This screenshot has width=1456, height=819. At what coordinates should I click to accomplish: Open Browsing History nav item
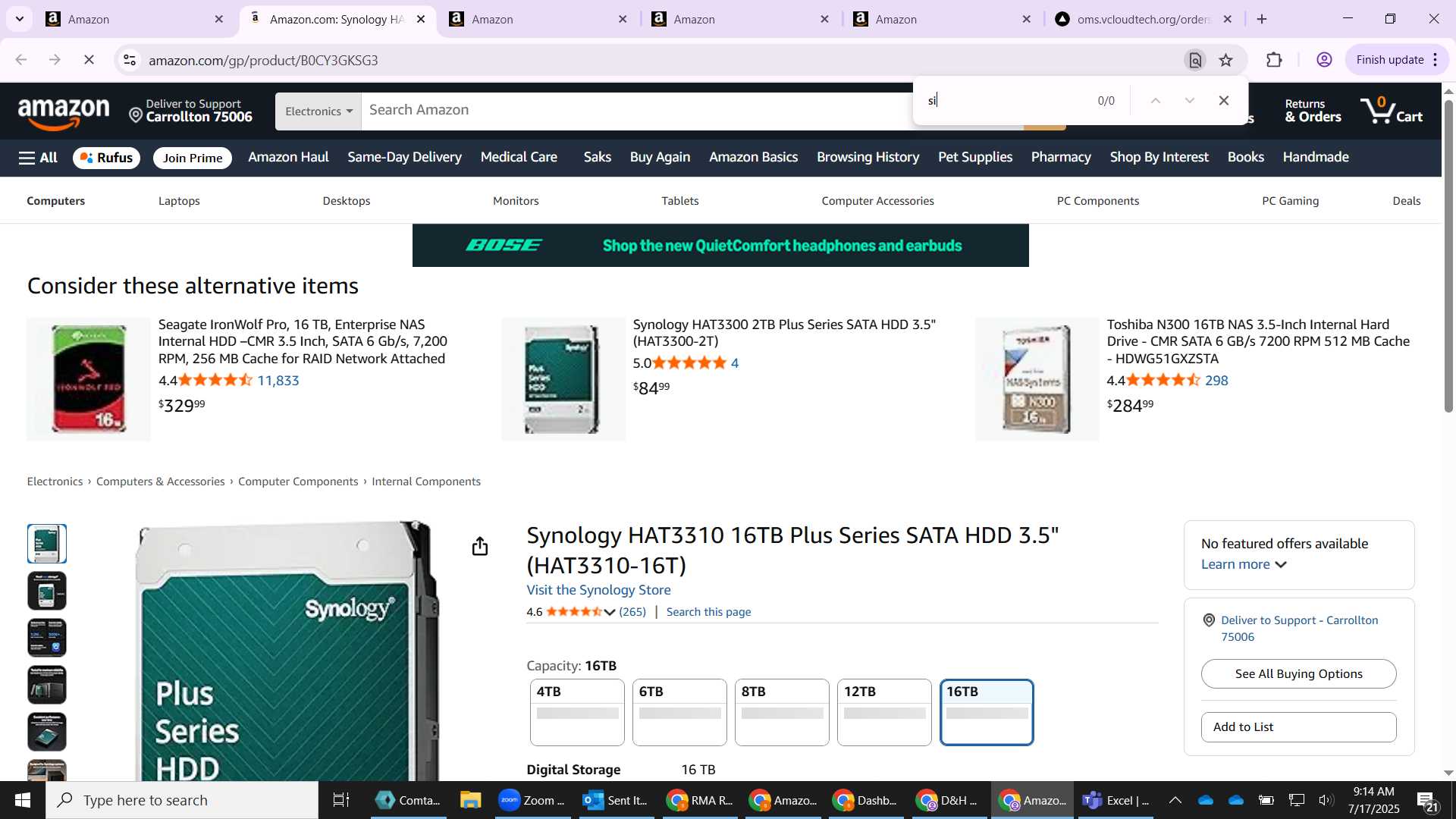868,157
